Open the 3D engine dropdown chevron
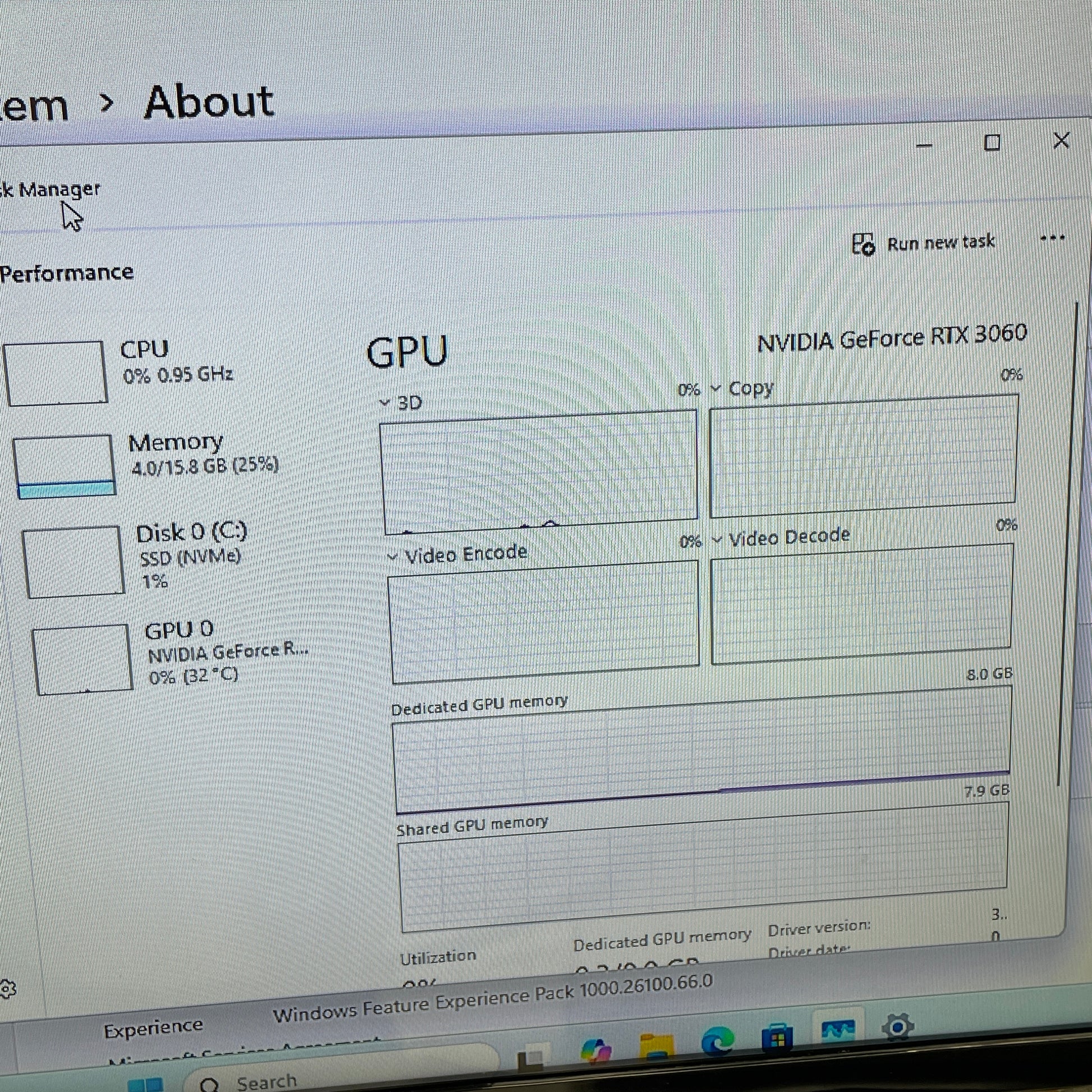The image size is (1092, 1092). point(385,403)
